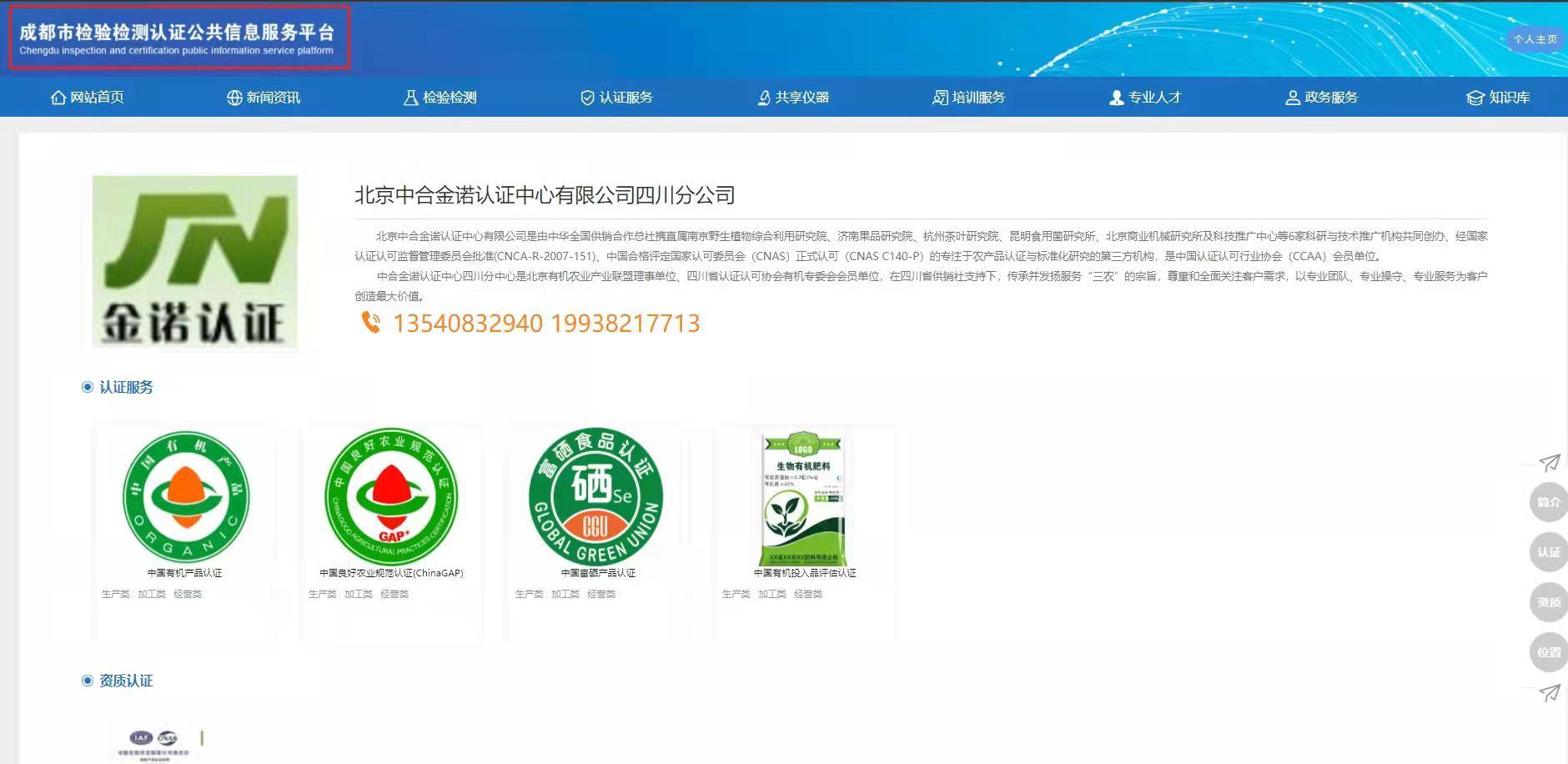Click the flask icon next to 检验检测
The image size is (1568, 764).
click(x=410, y=97)
